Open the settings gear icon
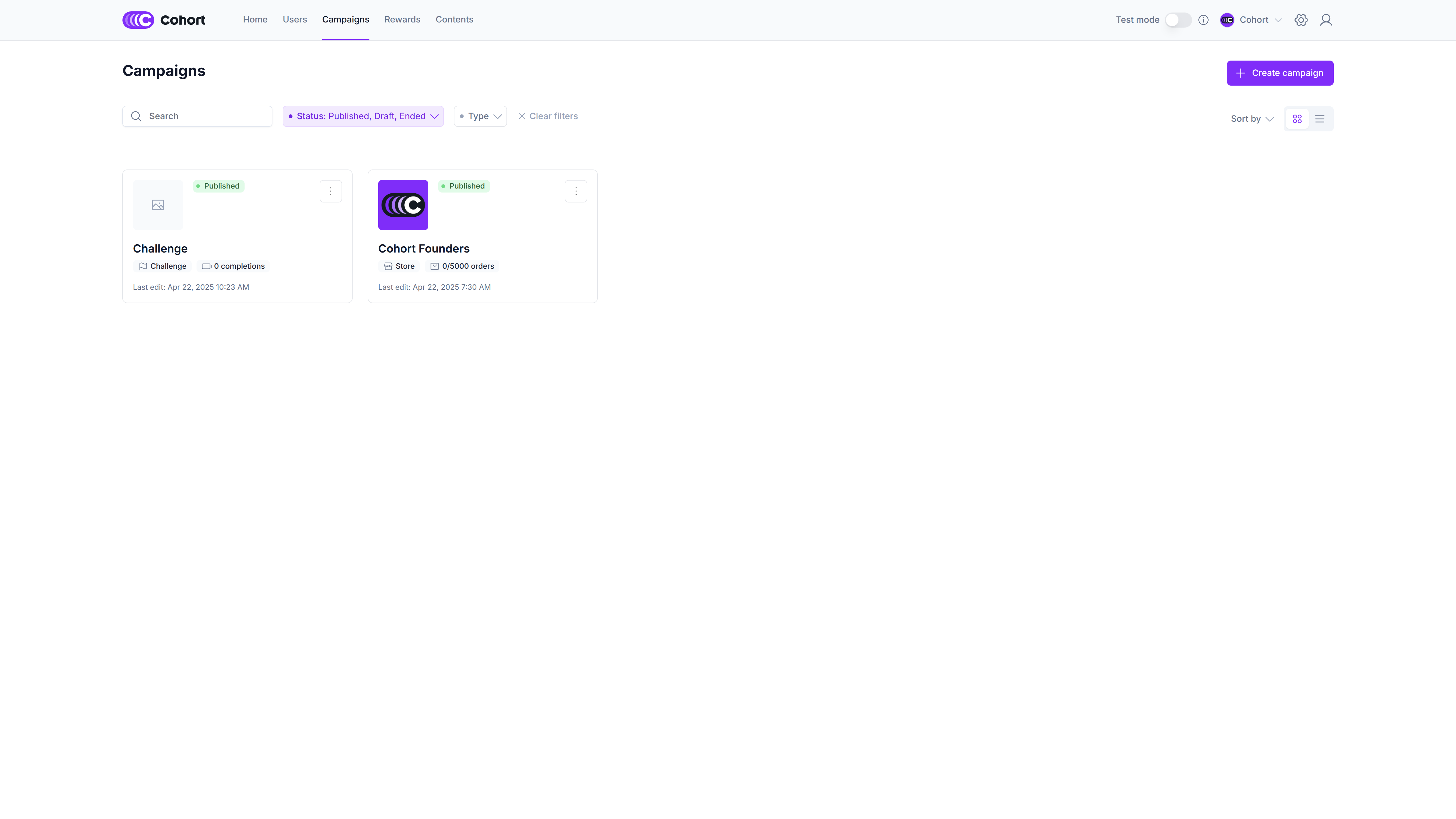1456x819 pixels. click(1300, 20)
